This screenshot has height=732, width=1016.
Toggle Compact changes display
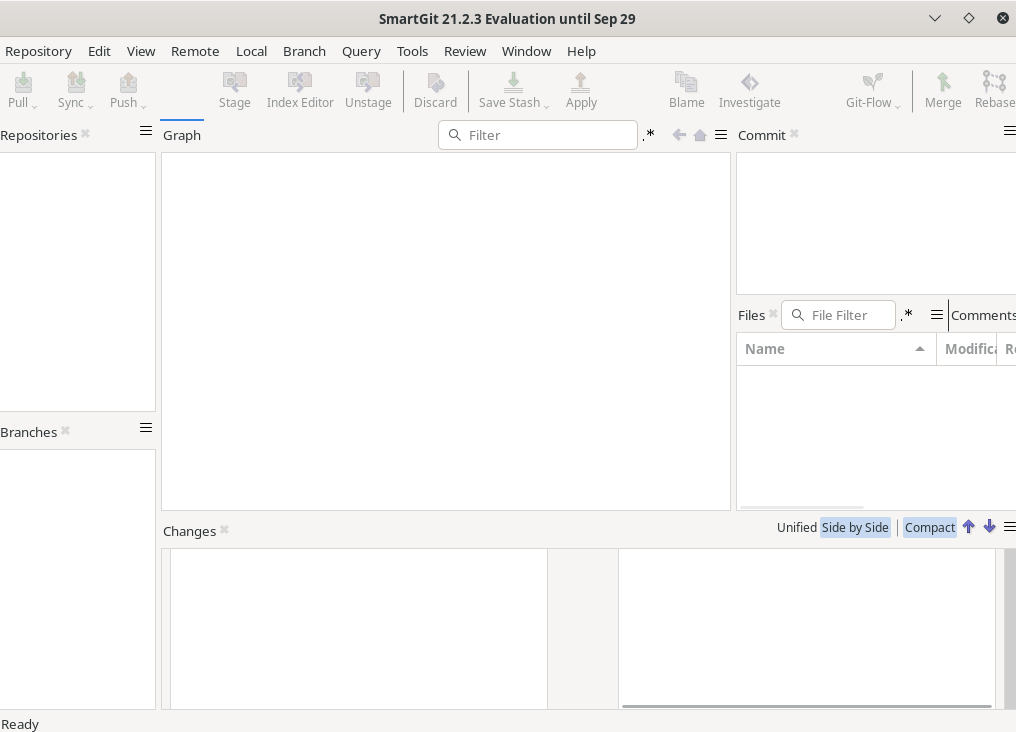(x=930, y=527)
